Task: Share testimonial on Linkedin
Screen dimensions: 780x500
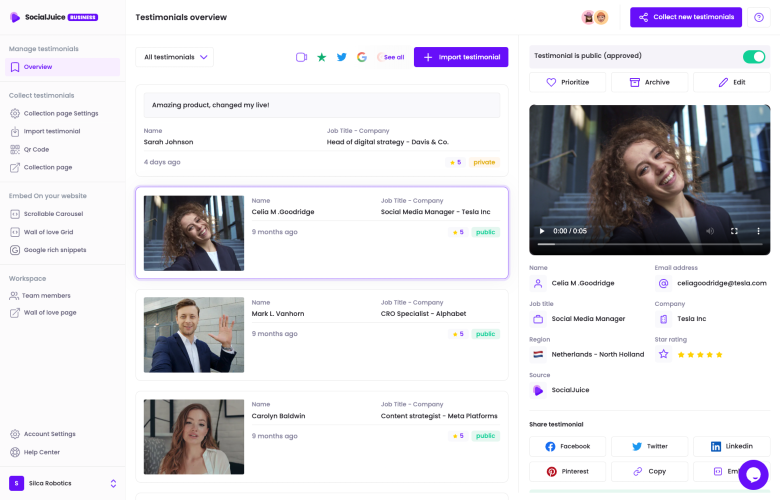Action: point(732,446)
